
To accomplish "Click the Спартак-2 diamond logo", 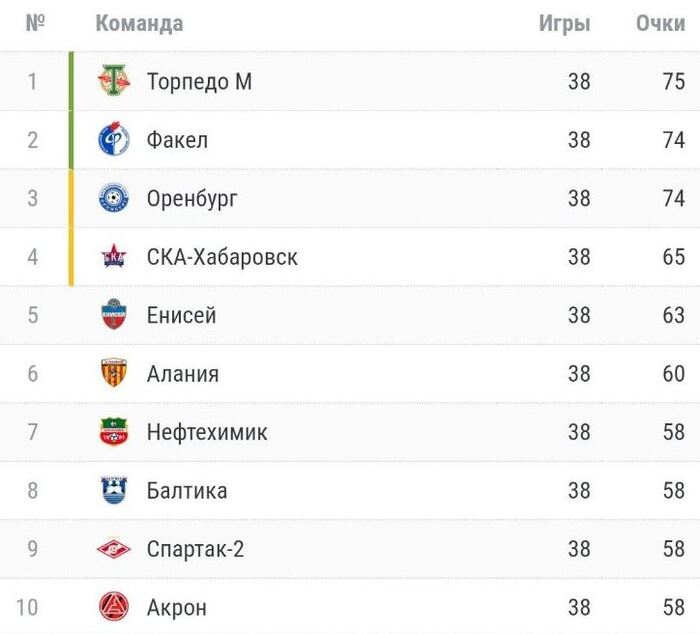I will (114, 548).
